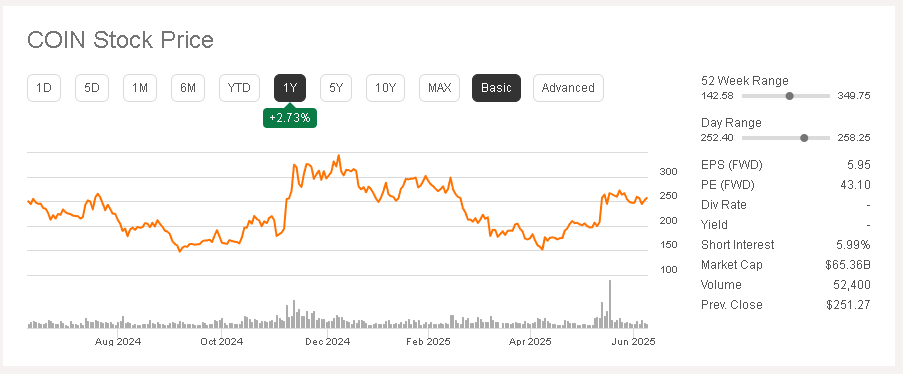
Task: Click the Div Rate label
Action: coord(723,205)
